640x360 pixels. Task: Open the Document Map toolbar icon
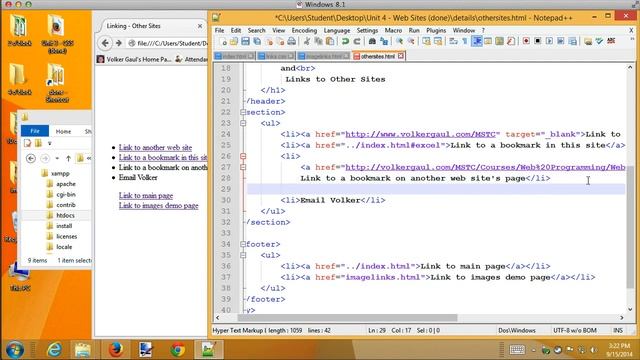coord(499,41)
